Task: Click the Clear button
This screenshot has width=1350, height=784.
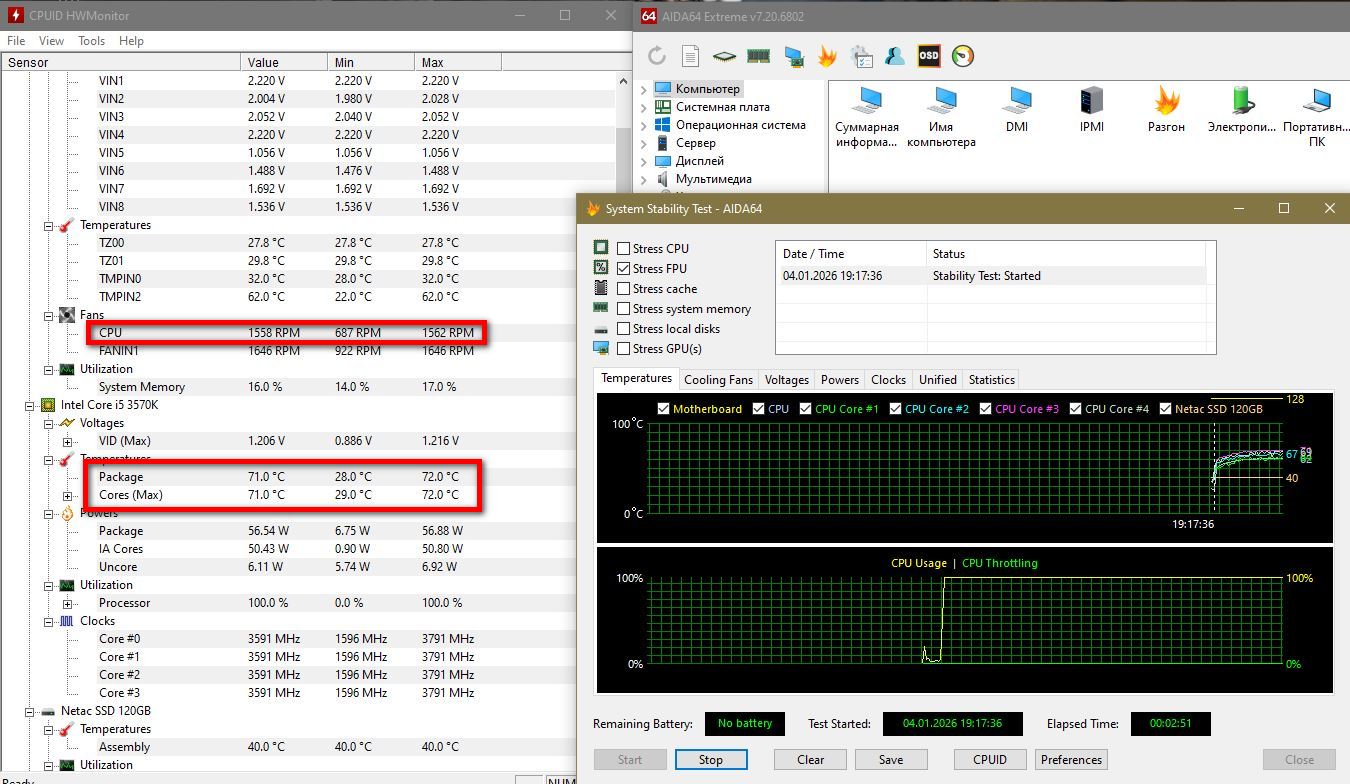Action: point(811,759)
